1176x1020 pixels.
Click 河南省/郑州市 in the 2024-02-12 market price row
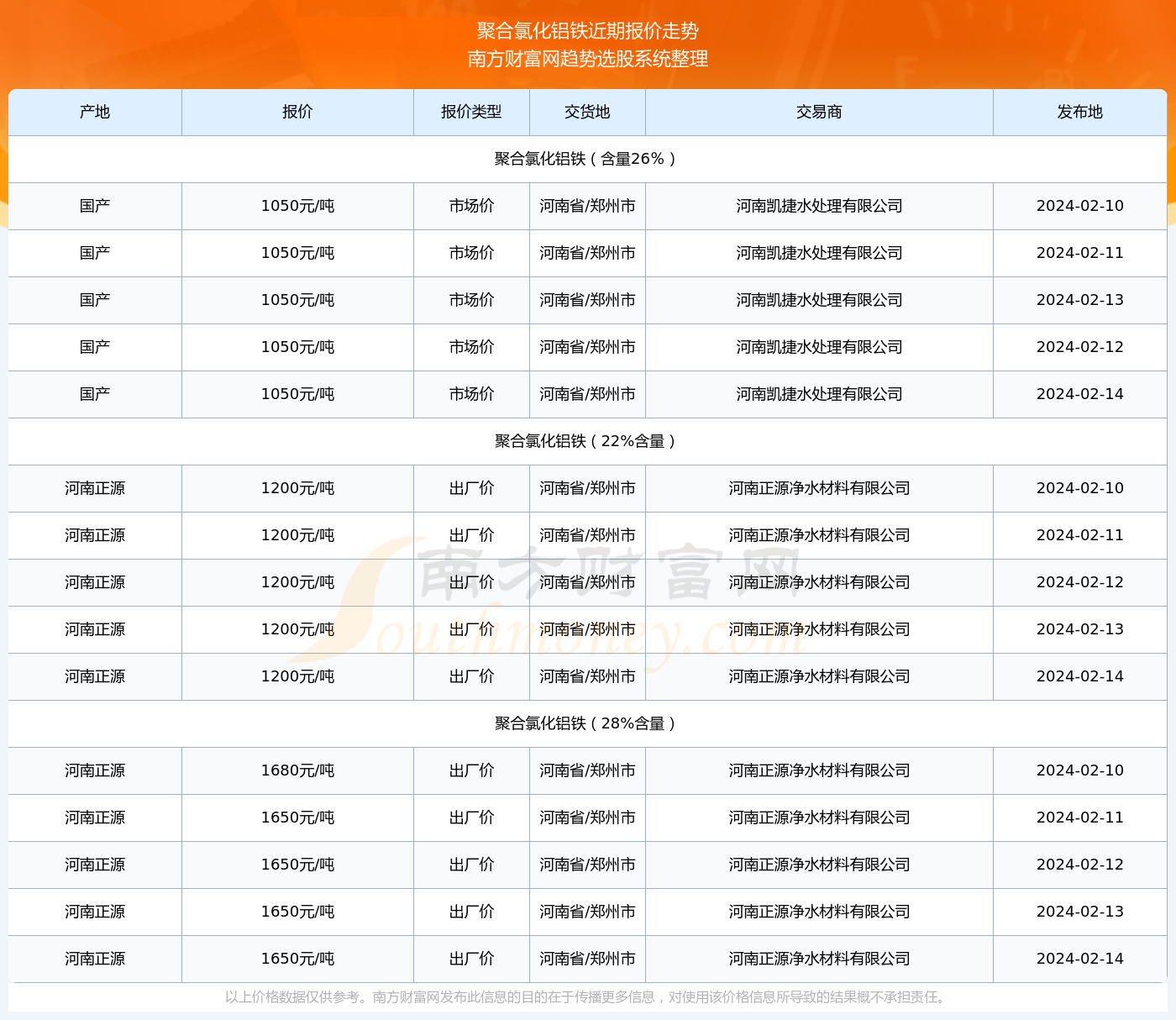[x=587, y=347]
